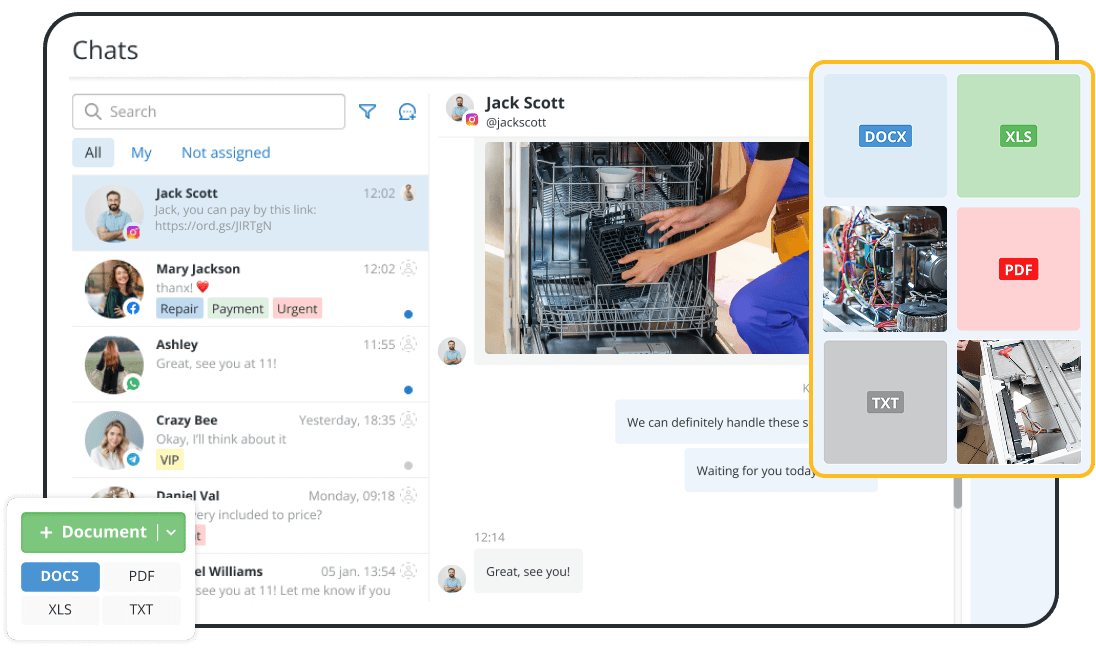Select the XLS file tile
The height and width of the screenshot is (648, 1096).
tap(1018, 136)
